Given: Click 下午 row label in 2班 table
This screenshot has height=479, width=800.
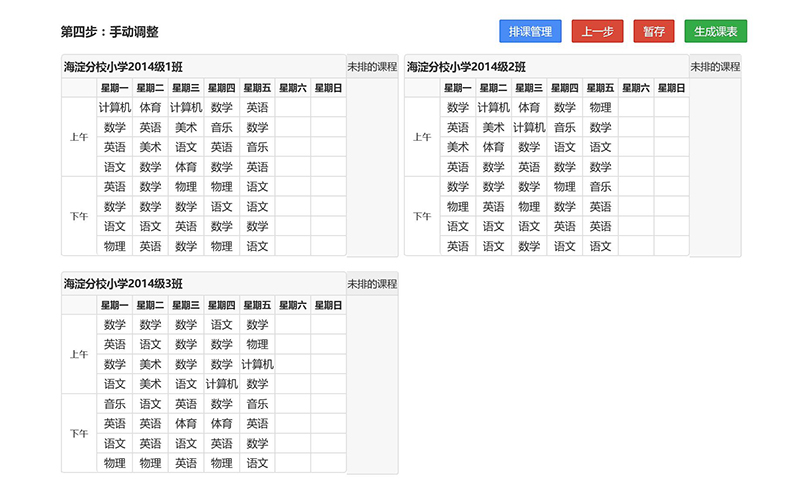Looking at the screenshot, I should click(422, 216).
